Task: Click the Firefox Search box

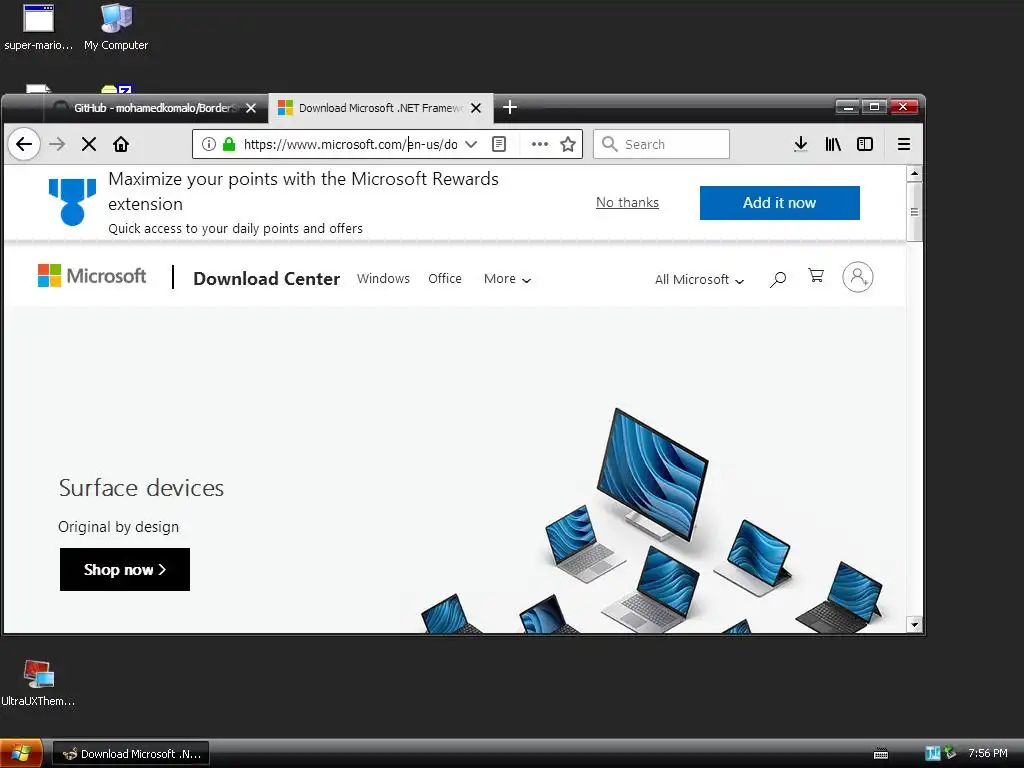Action: [661, 144]
